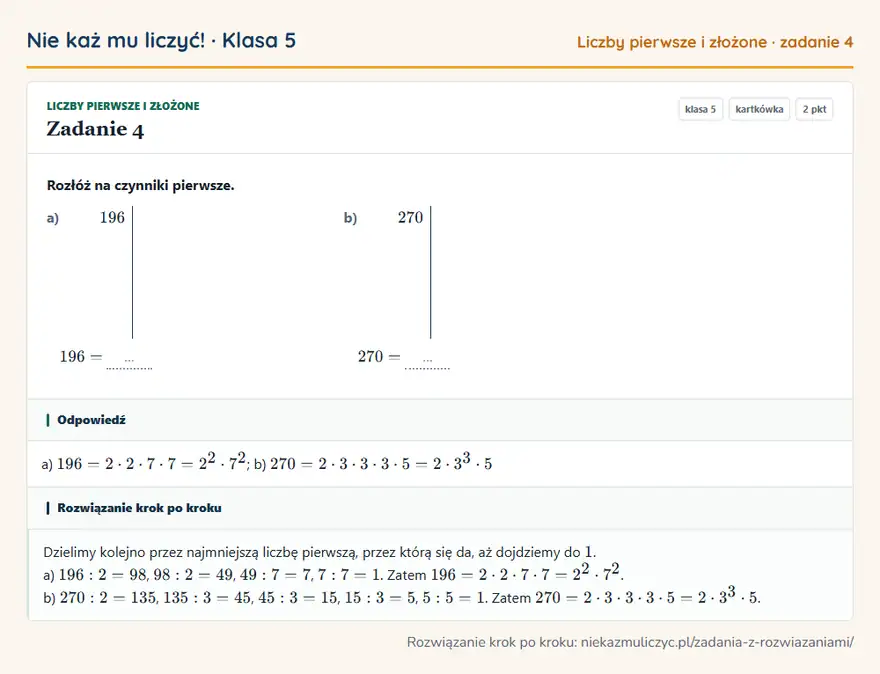Click the sentence starting 'Dzielimy kolejno przez najmniejszą'
This screenshot has width=880, height=674.
click(x=320, y=552)
